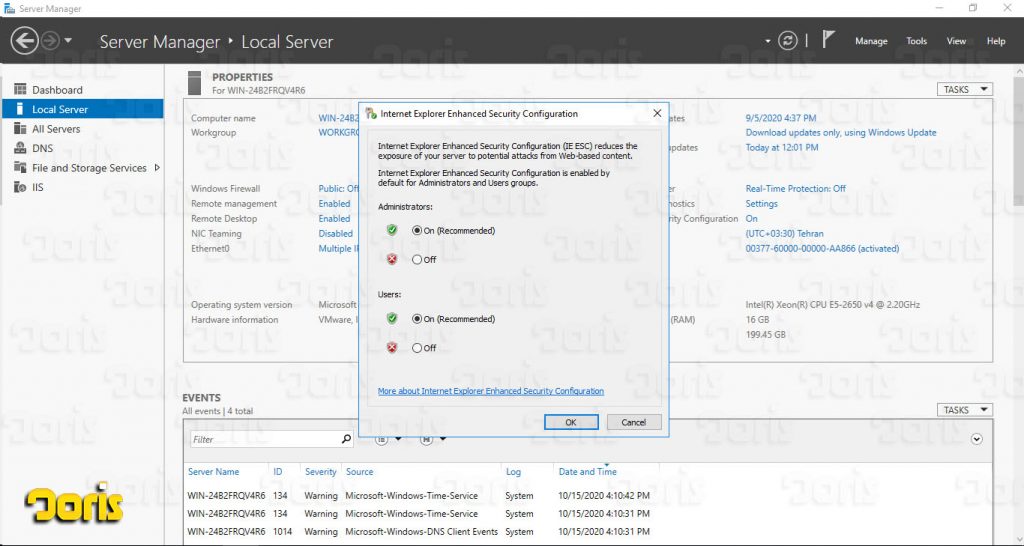This screenshot has width=1024, height=546.
Task: Go back with the navigation arrow
Action: pyautogui.click(x=24, y=41)
